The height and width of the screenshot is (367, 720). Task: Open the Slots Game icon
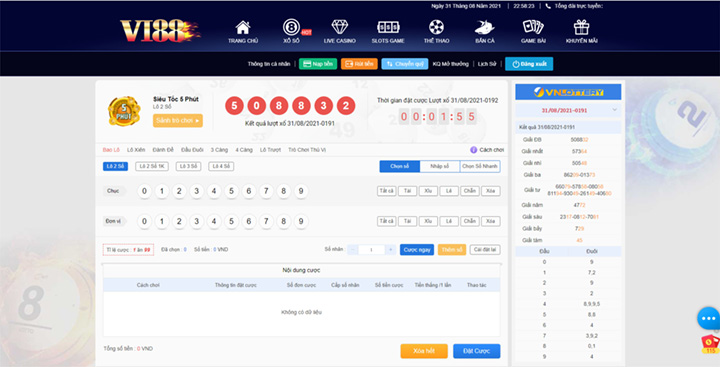tap(388, 28)
